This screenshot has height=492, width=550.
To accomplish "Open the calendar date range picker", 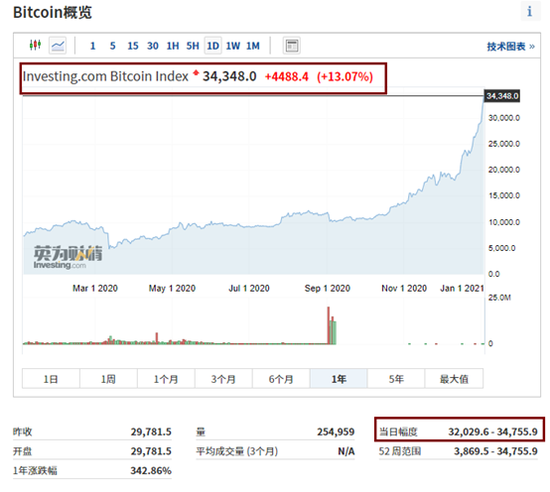I will point(292,46).
